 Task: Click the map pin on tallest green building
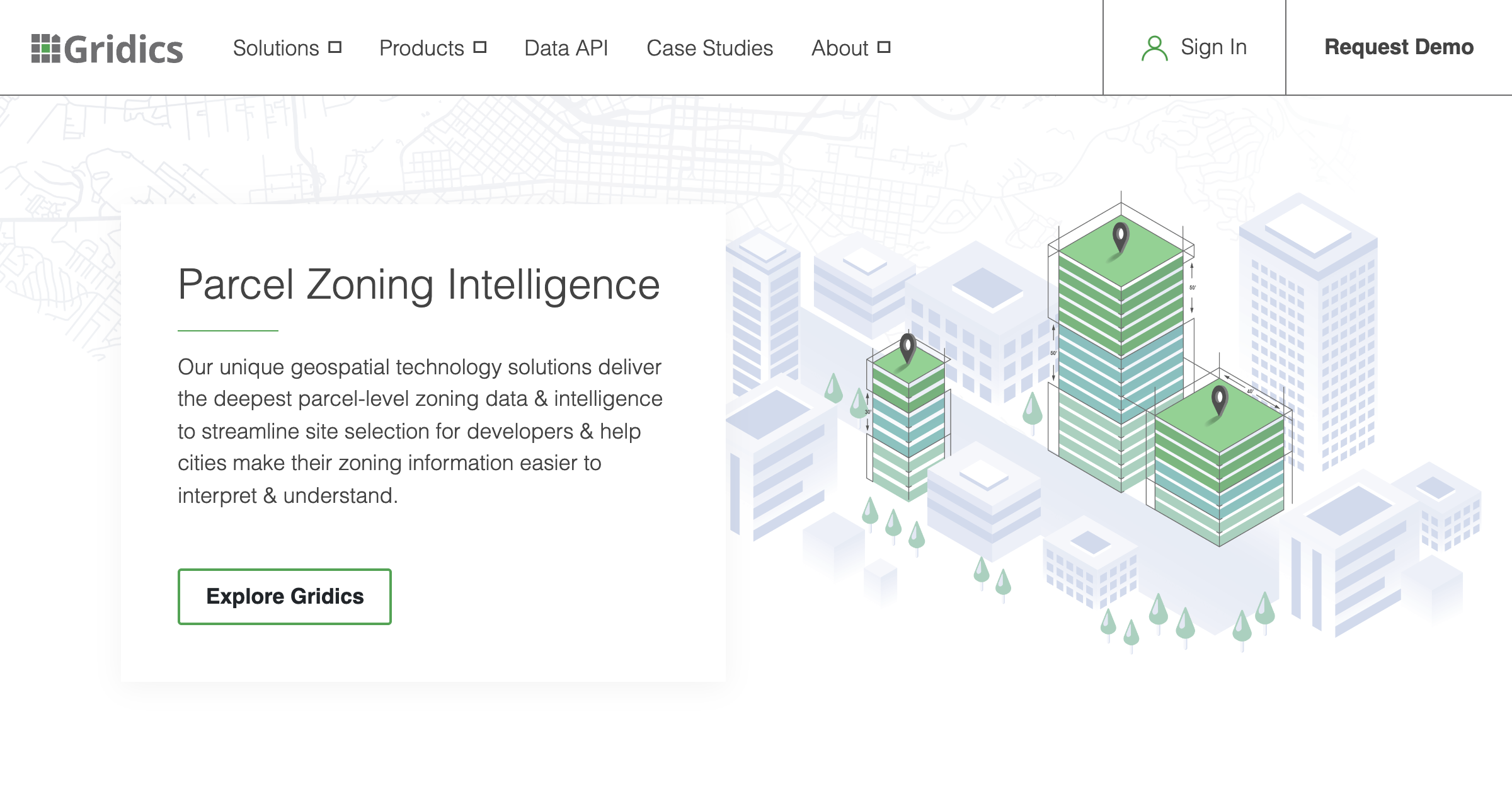(1121, 238)
